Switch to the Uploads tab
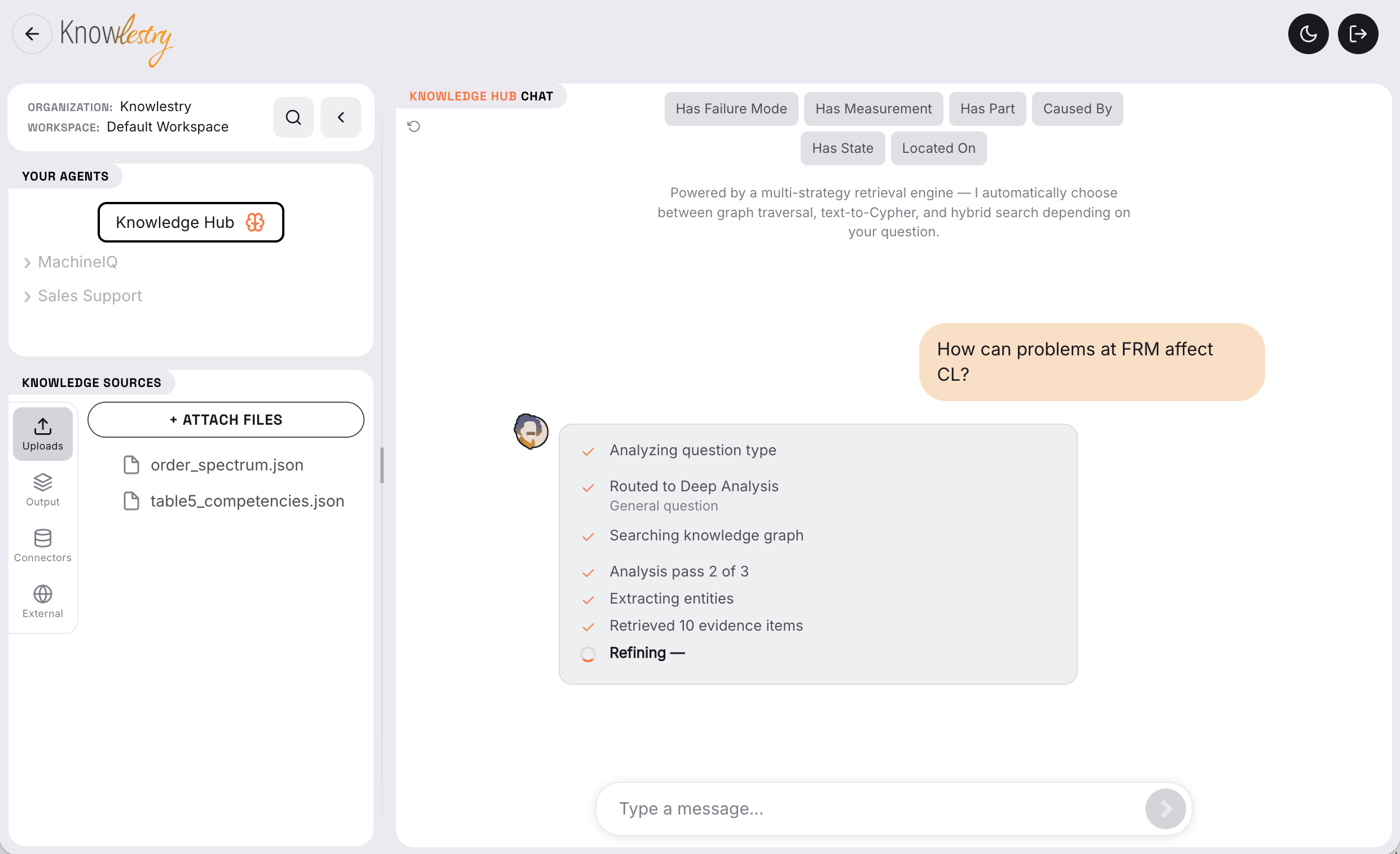The height and width of the screenshot is (854, 1400). coord(43,434)
